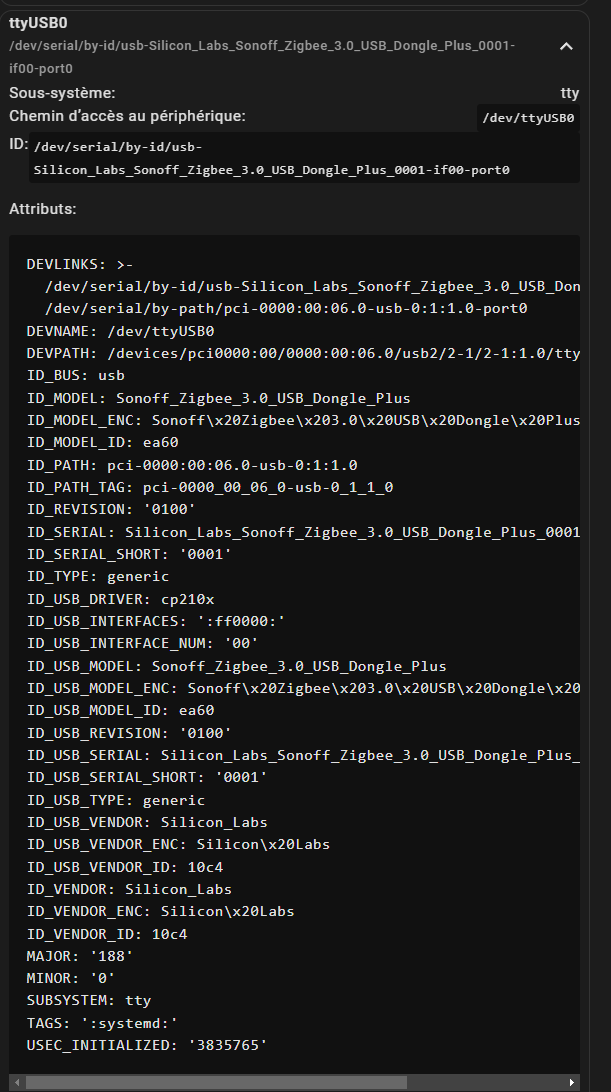Click the Attributs label

pyautogui.click(x=42, y=209)
